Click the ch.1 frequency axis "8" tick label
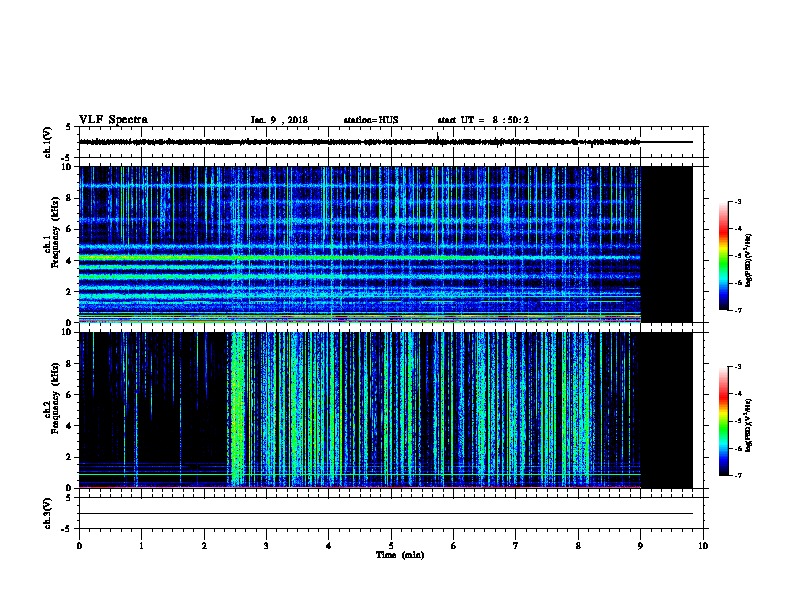Viewport: 792px width, 612px height. click(x=70, y=198)
